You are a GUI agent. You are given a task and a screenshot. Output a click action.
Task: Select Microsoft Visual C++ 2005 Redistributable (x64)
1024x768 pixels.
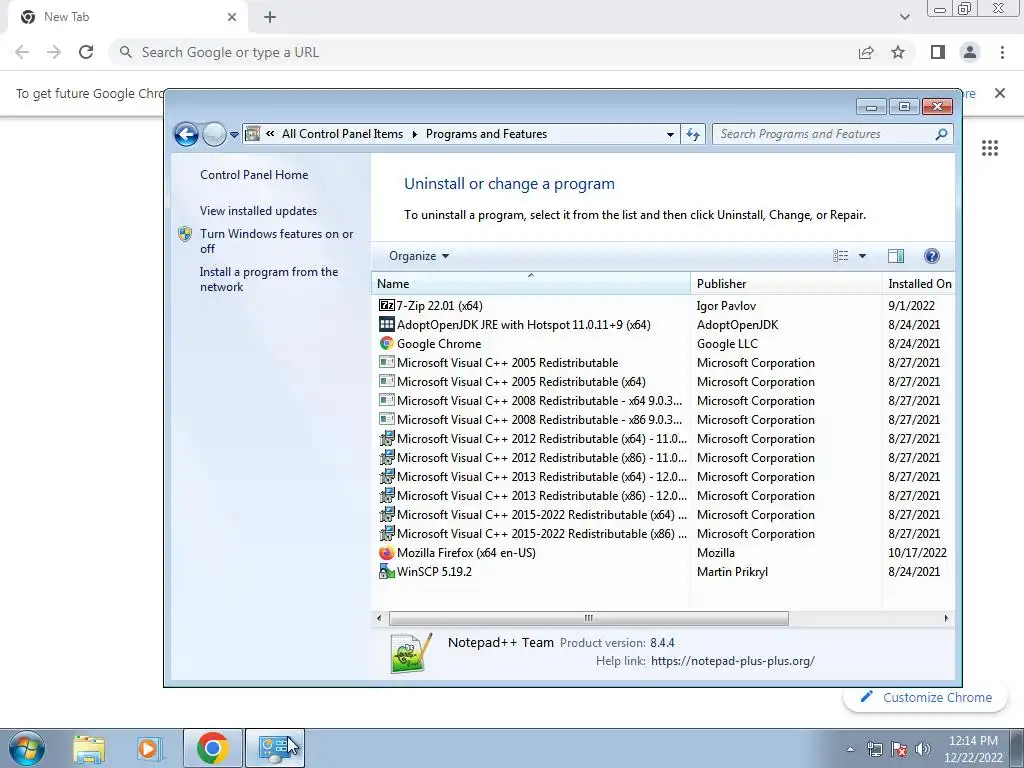click(662, 381)
